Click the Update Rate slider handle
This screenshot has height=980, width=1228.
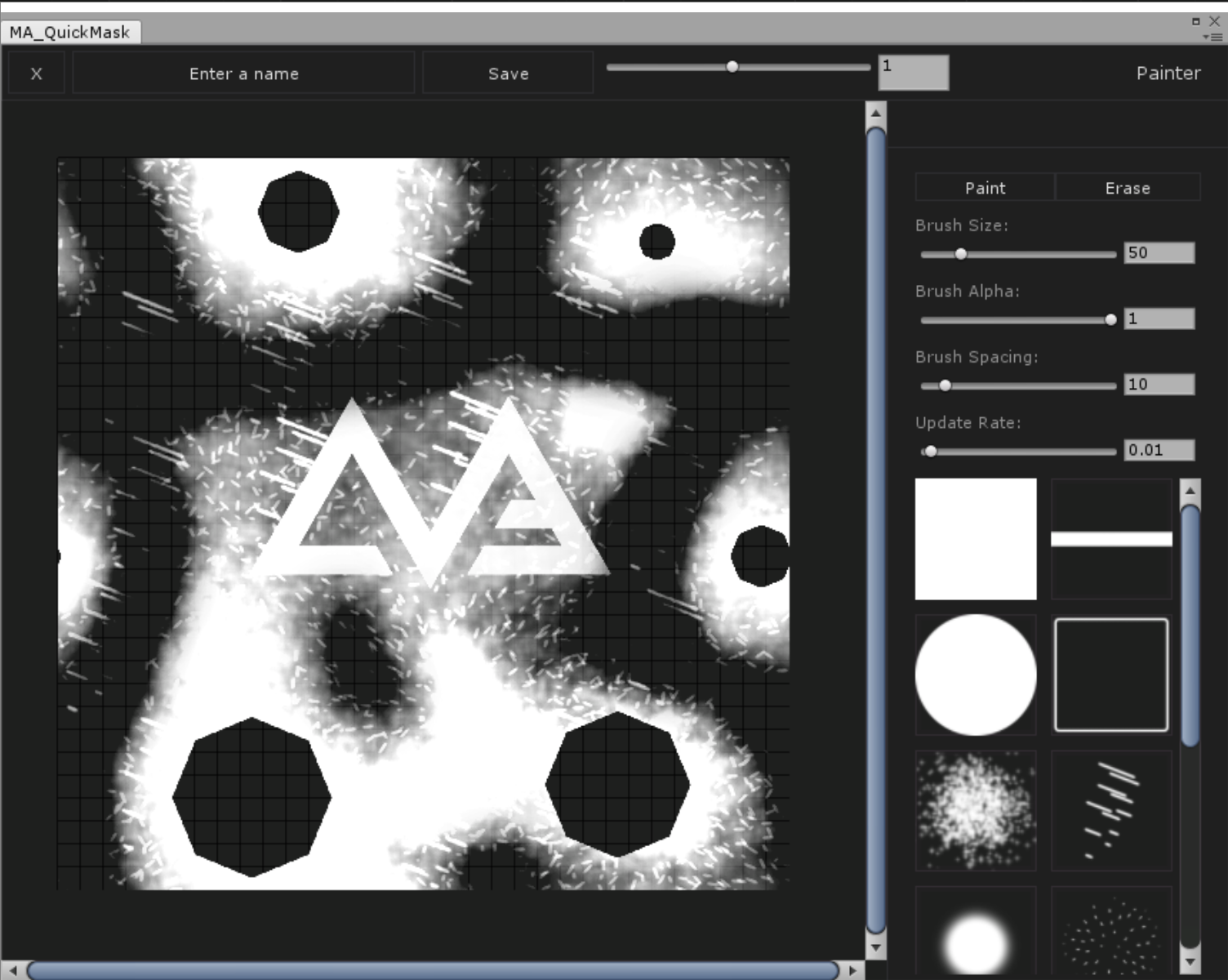[x=931, y=452]
